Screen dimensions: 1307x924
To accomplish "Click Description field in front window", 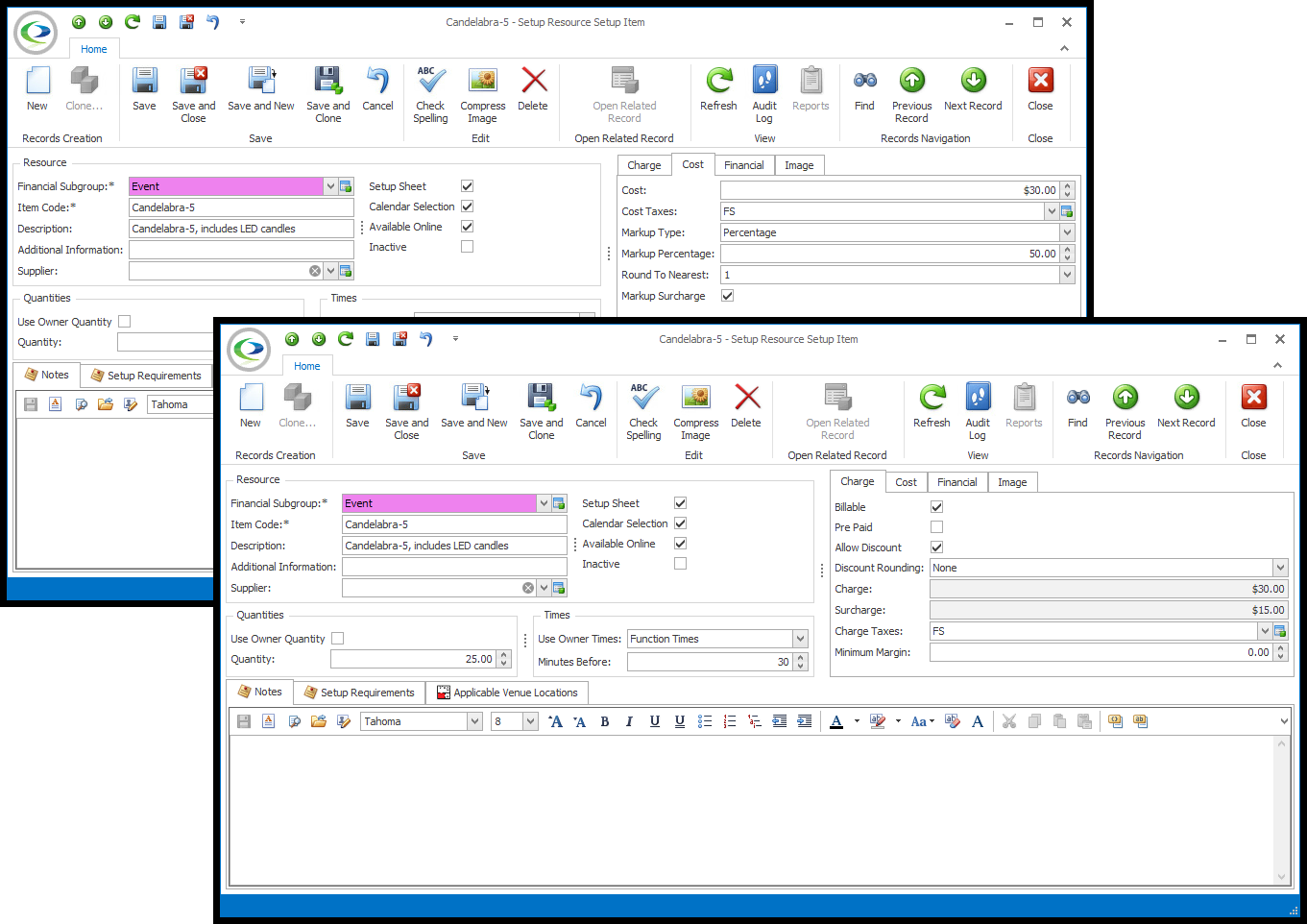I will click(455, 546).
